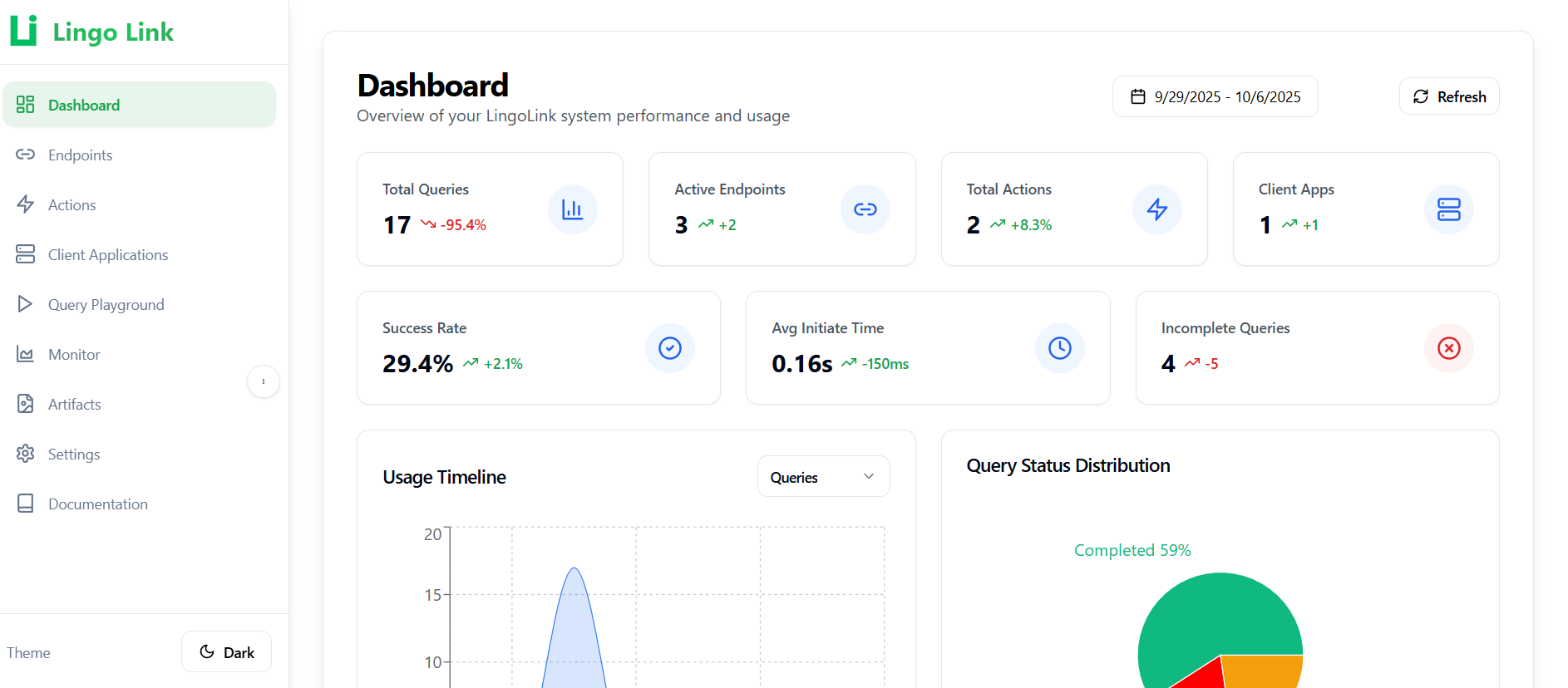Go to Endpoints in the sidebar
The width and height of the screenshot is (1568, 688).
[x=80, y=155]
